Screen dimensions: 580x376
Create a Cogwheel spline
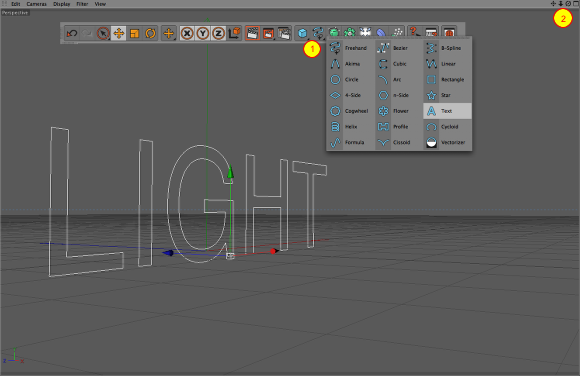tap(350, 111)
